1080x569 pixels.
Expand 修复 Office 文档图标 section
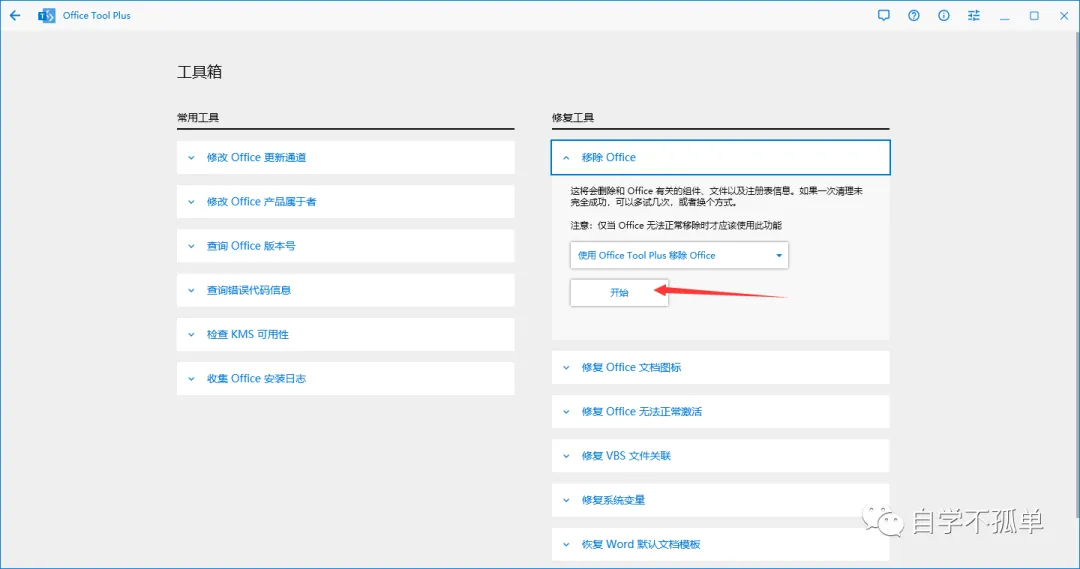[720, 367]
